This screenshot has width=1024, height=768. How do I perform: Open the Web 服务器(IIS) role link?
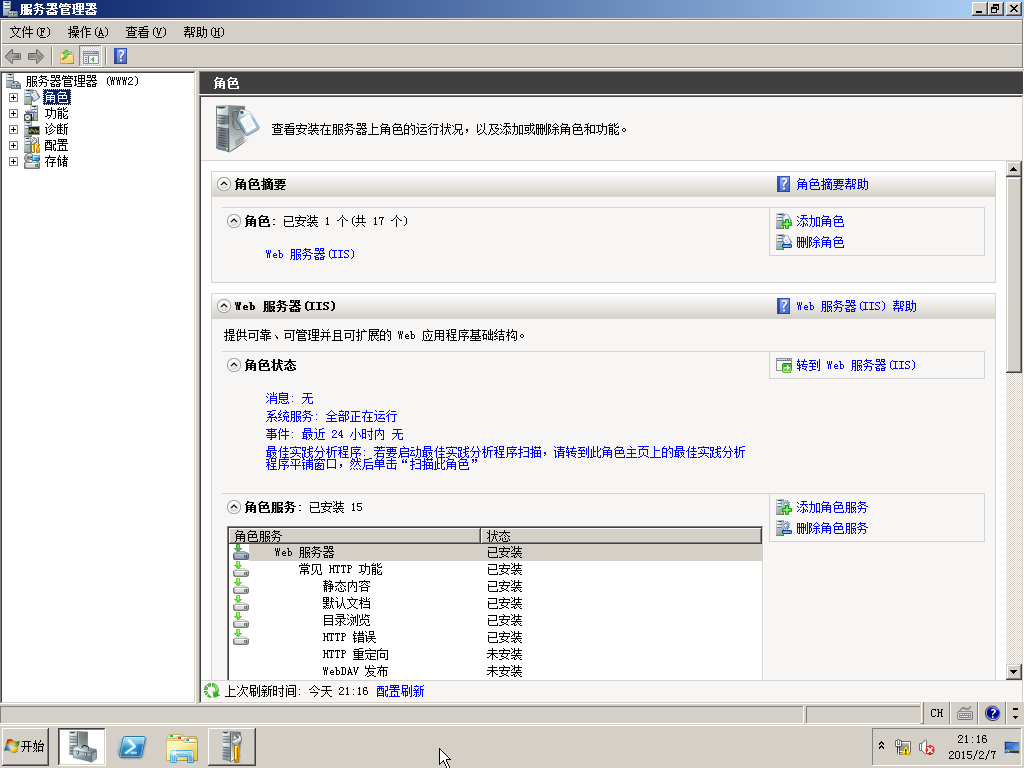[310, 254]
